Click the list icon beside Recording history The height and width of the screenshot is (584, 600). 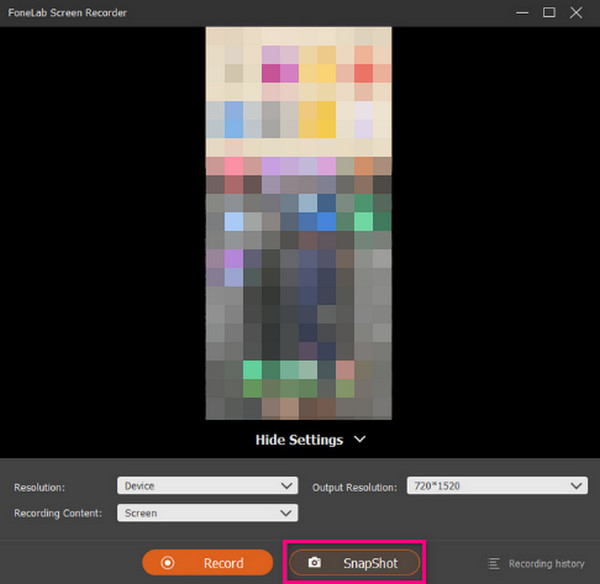[x=494, y=563]
